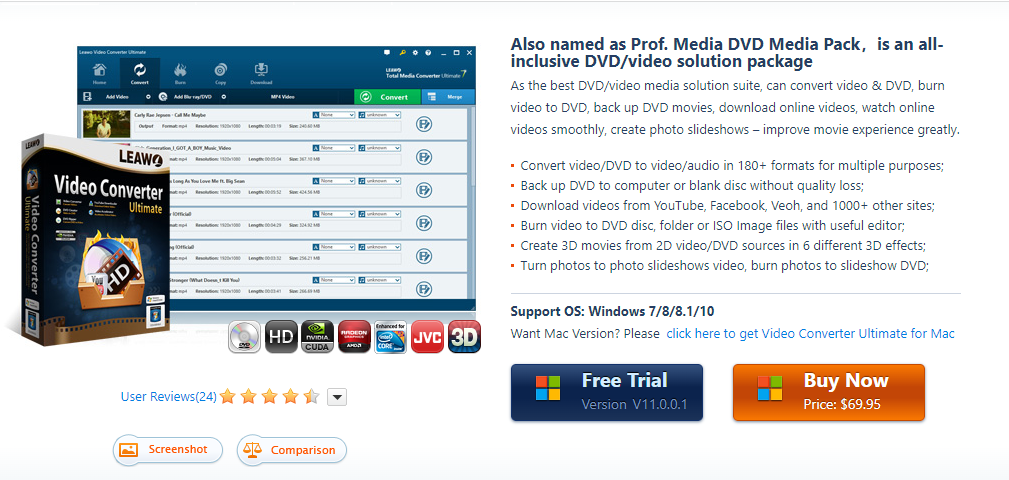Click the Buy Now button
This screenshot has height=480, width=1009.
click(828, 392)
